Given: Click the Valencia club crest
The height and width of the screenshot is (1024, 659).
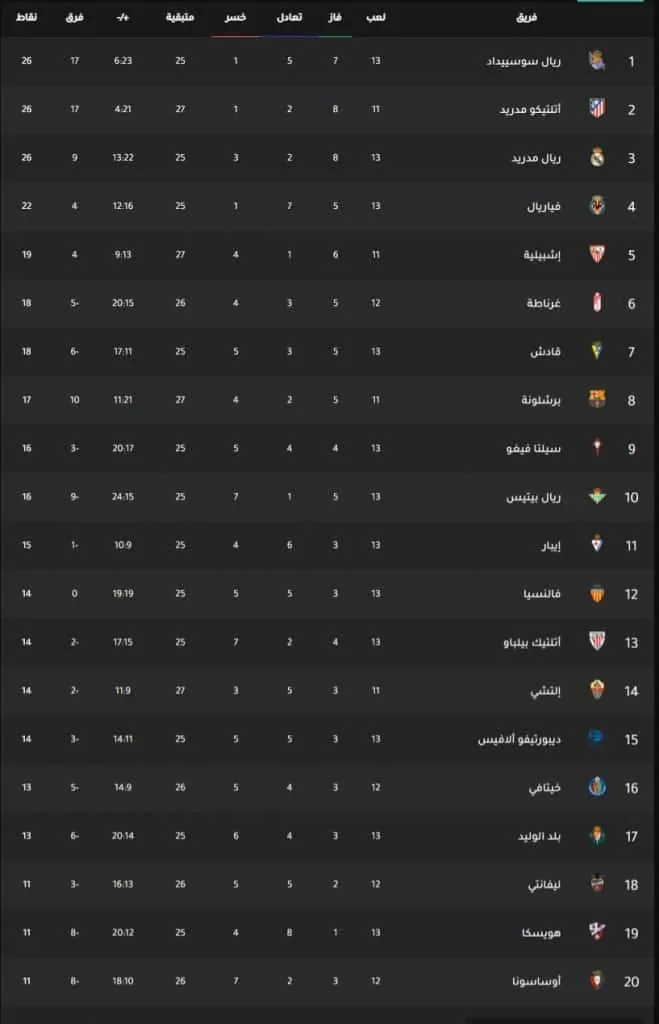Looking at the screenshot, I should tap(597, 593).
